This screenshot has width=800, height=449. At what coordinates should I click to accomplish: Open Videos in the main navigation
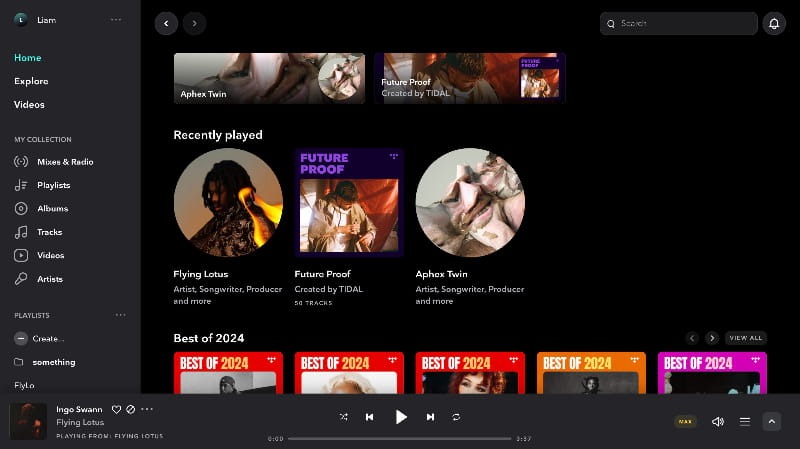pos(29,105)
